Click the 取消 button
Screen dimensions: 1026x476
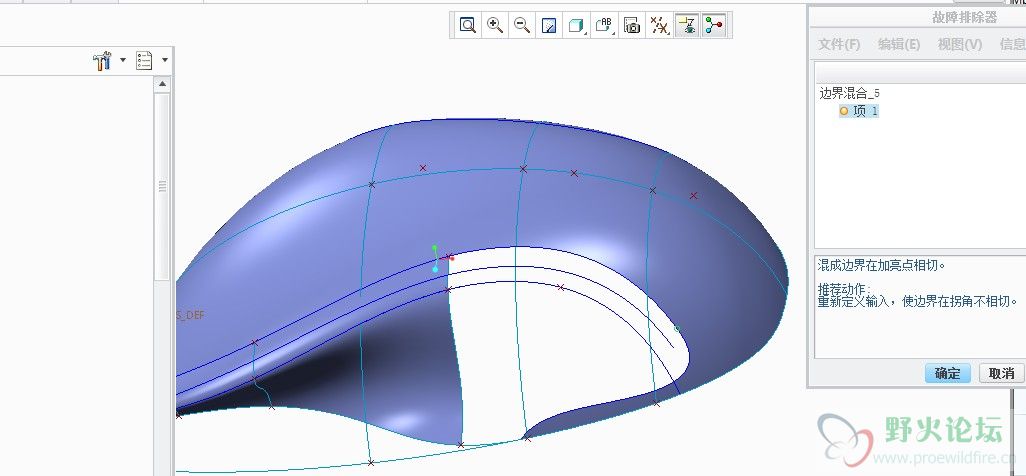coord(1001,373)
